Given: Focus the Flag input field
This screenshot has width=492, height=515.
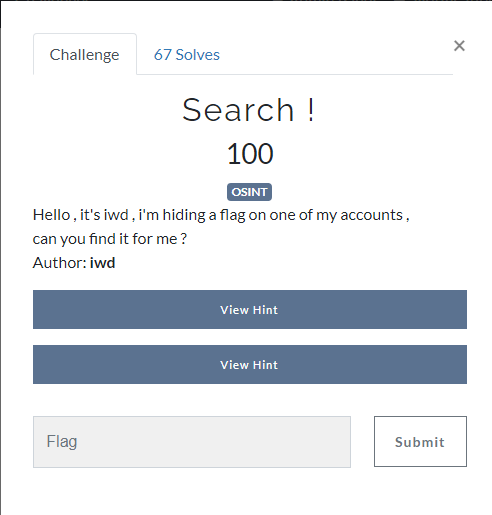Looking at the screenshot, I should 192,442.
